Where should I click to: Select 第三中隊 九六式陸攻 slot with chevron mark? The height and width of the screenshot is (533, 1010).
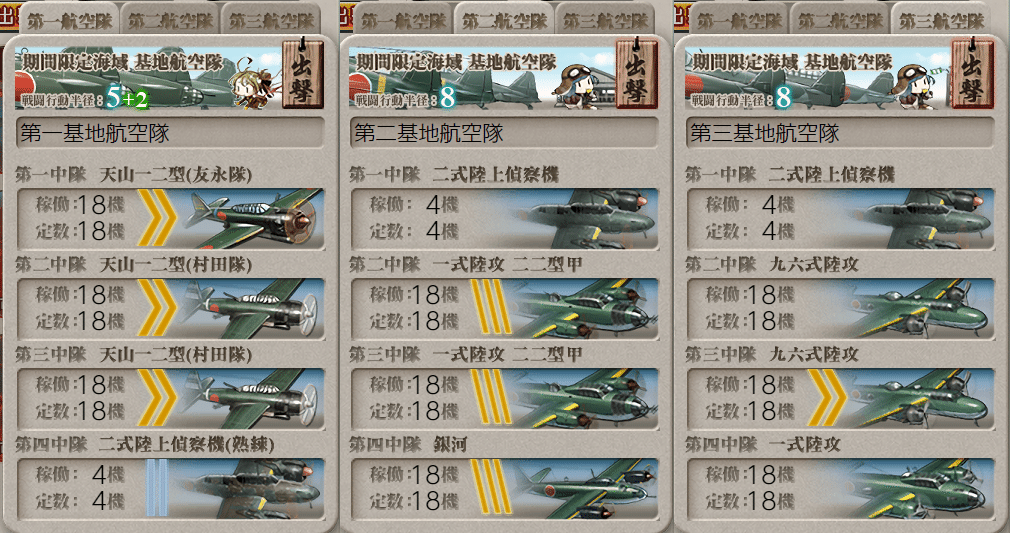pos(841,399)
